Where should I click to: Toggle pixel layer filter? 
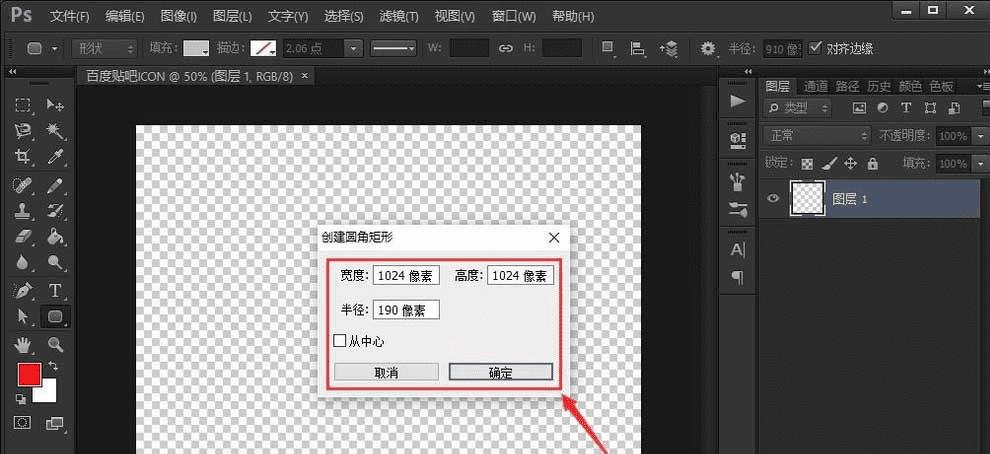click(x=859, y=108)
